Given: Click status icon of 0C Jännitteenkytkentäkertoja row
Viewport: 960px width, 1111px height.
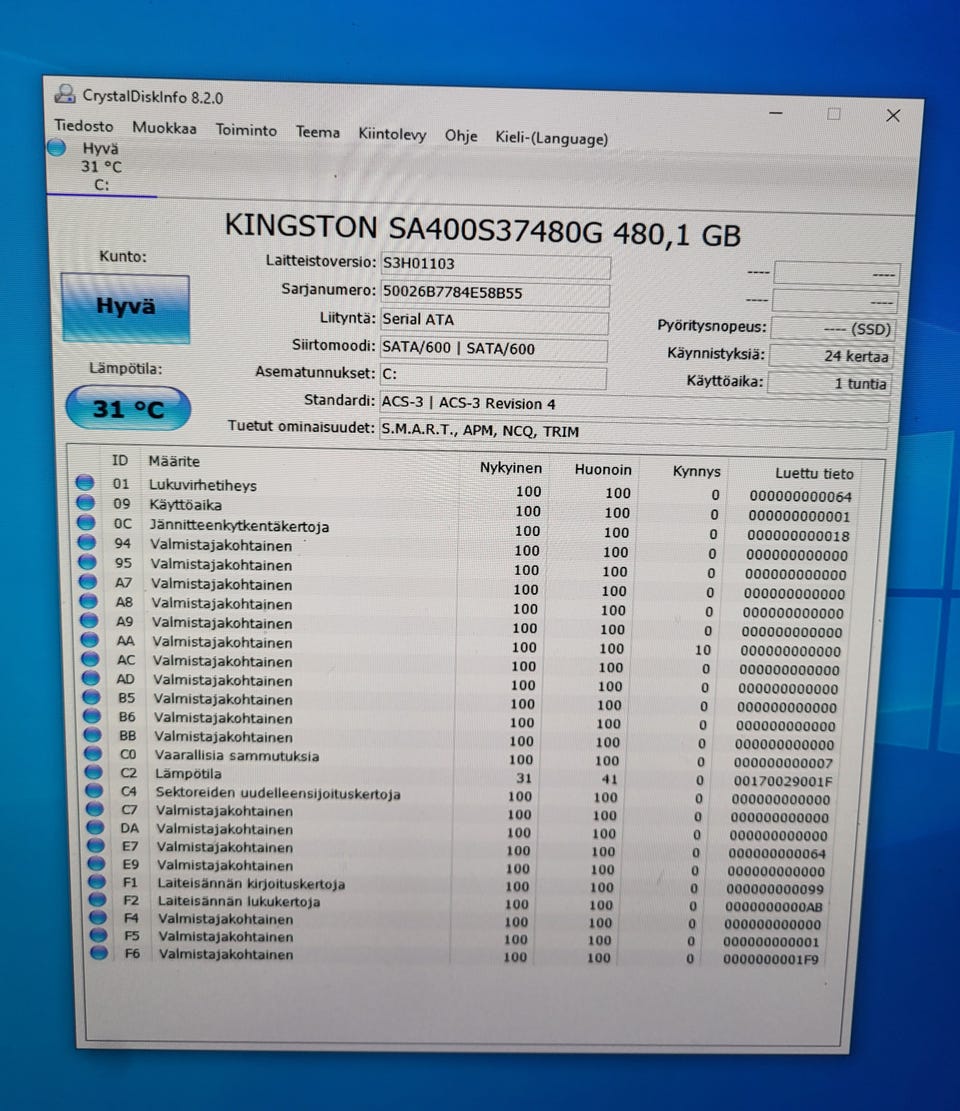Looking at the screenshot, I should [x=86, y=522].
